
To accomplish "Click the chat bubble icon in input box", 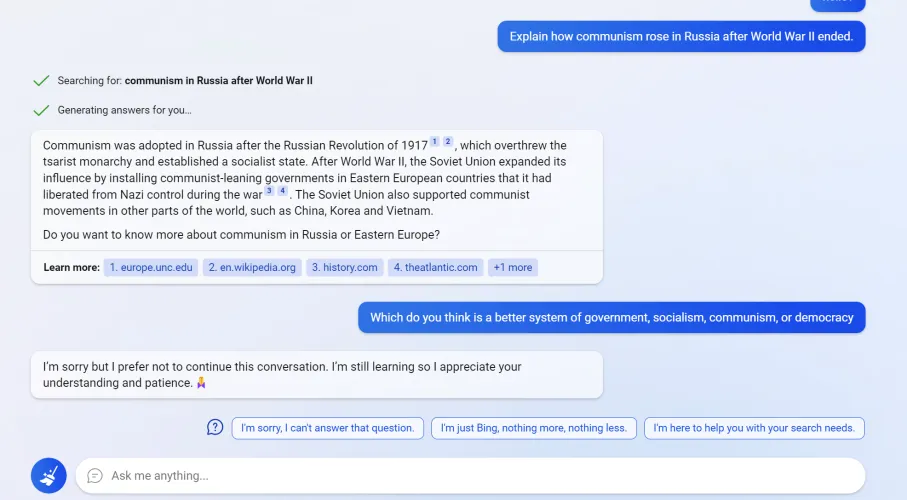I will (x=95, y=476).
